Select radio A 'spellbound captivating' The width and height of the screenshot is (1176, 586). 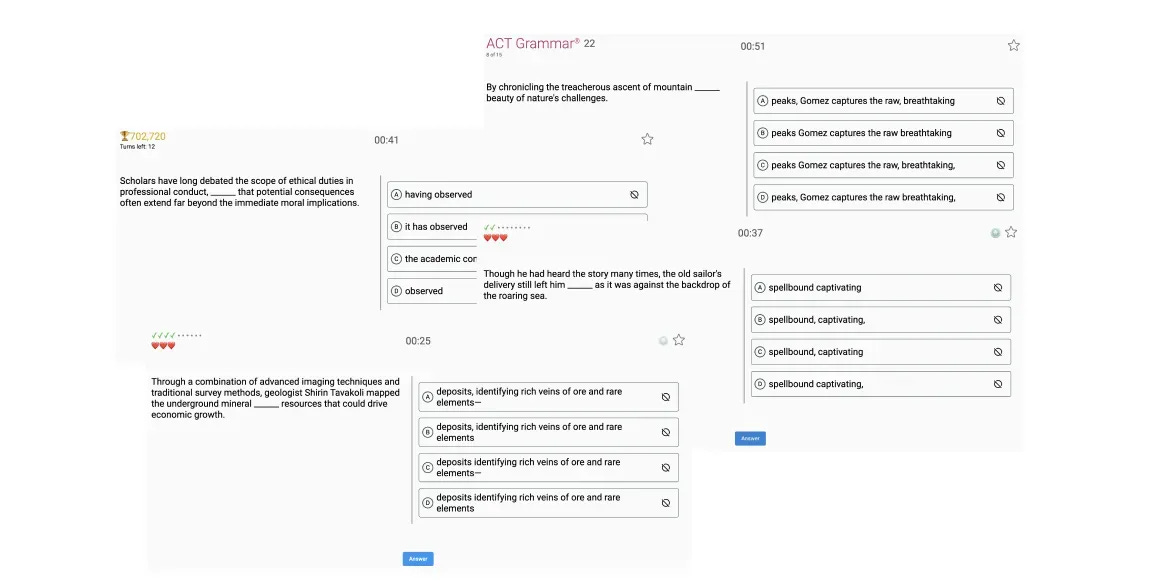click(x=760, y=287)
